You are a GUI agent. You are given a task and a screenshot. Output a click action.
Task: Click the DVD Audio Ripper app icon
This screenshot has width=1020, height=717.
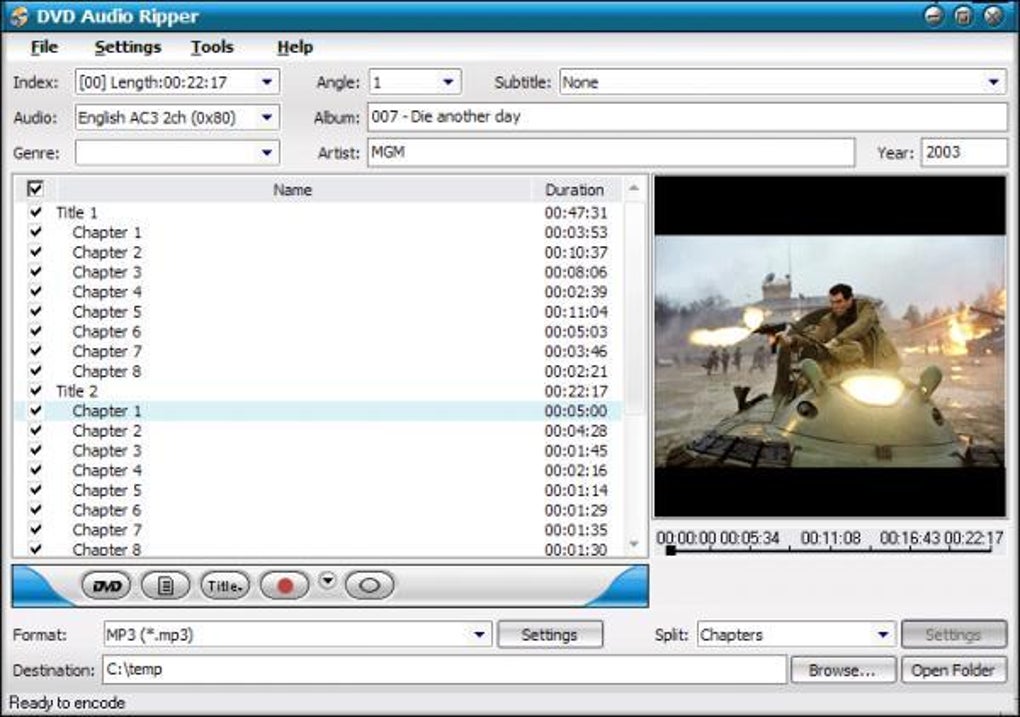click(19, 16)
